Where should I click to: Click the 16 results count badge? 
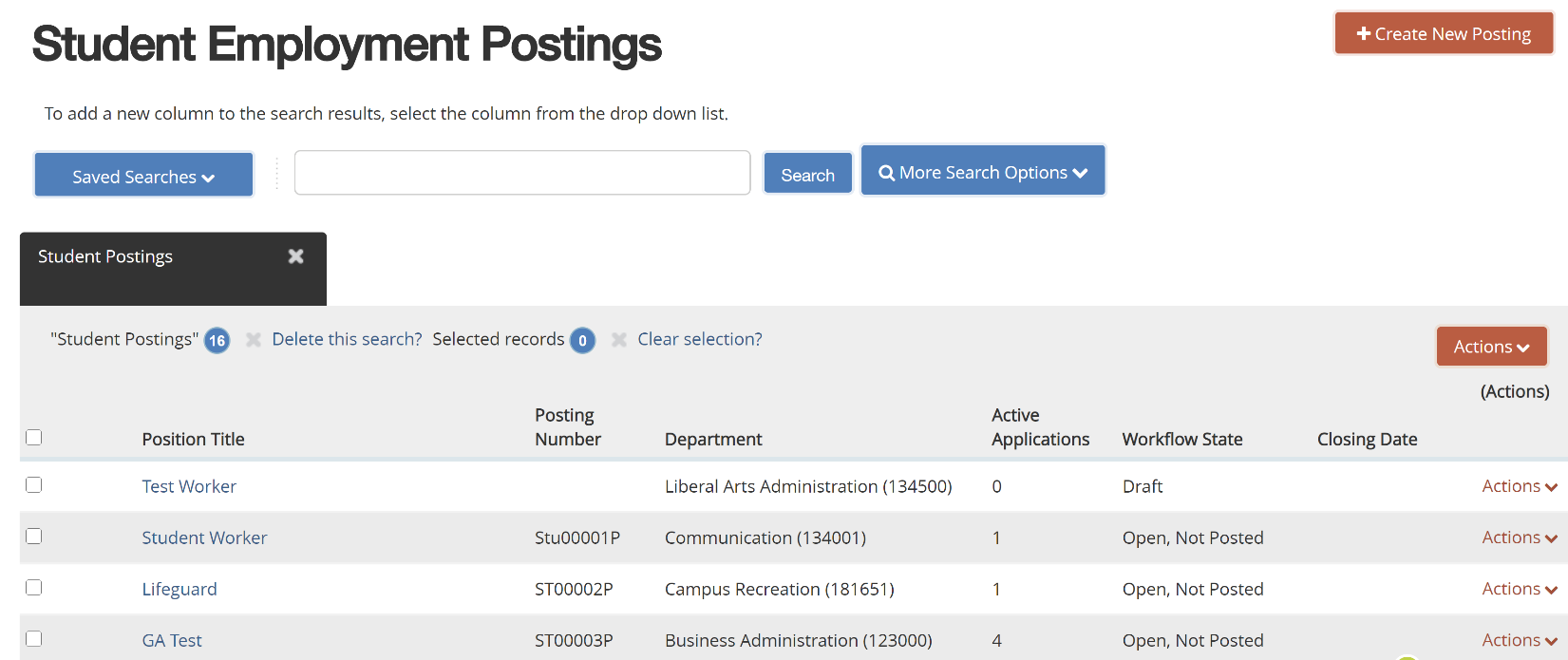(217, 341)
